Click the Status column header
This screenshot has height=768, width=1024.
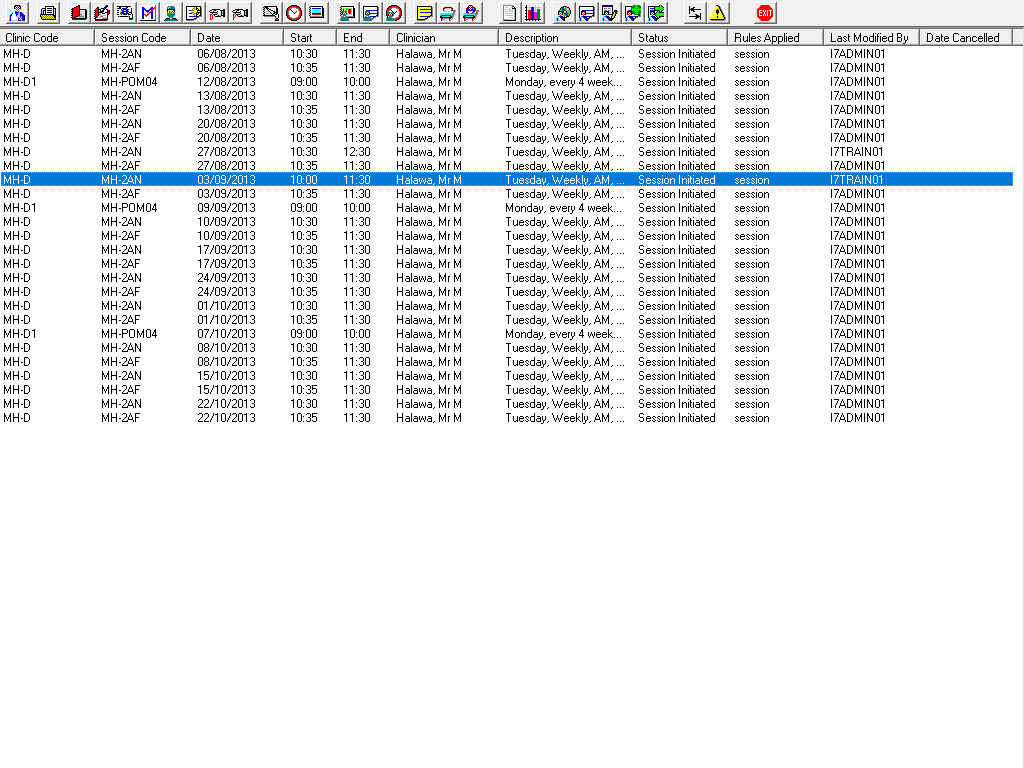pos(679,38)
